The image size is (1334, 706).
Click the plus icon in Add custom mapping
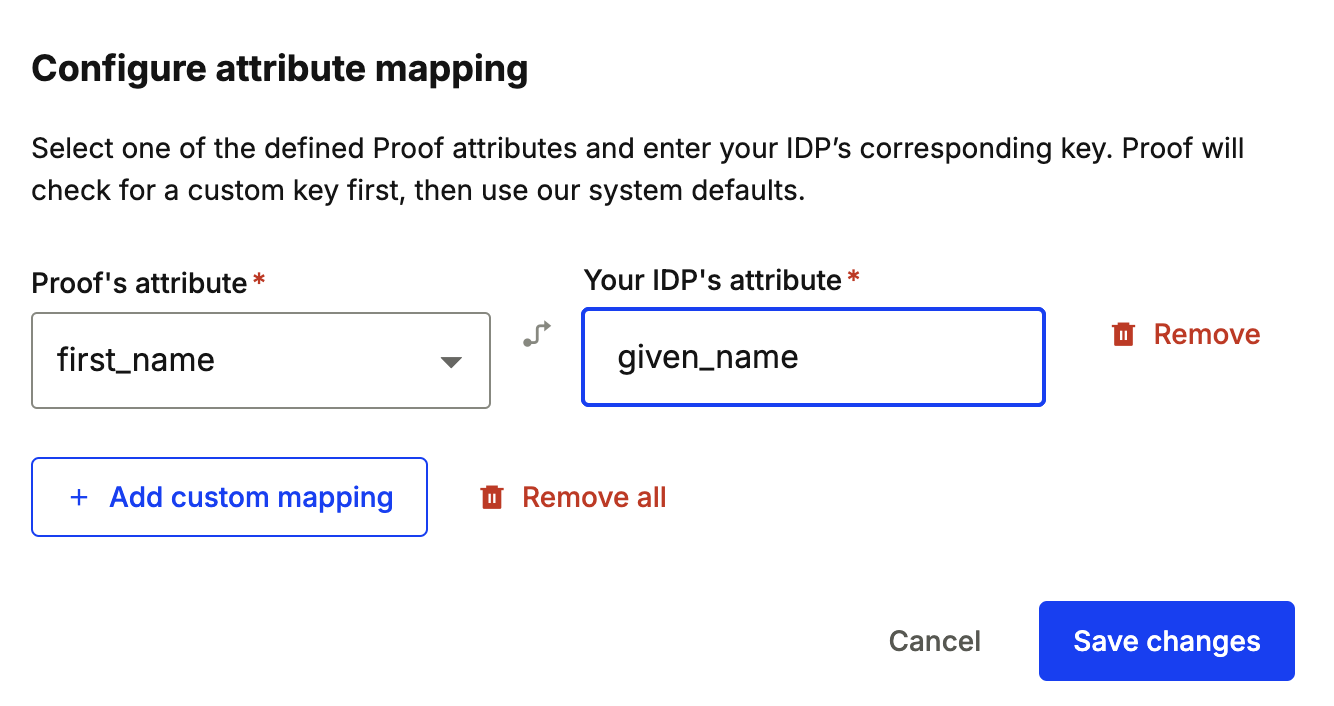click(x=79, y=497)
